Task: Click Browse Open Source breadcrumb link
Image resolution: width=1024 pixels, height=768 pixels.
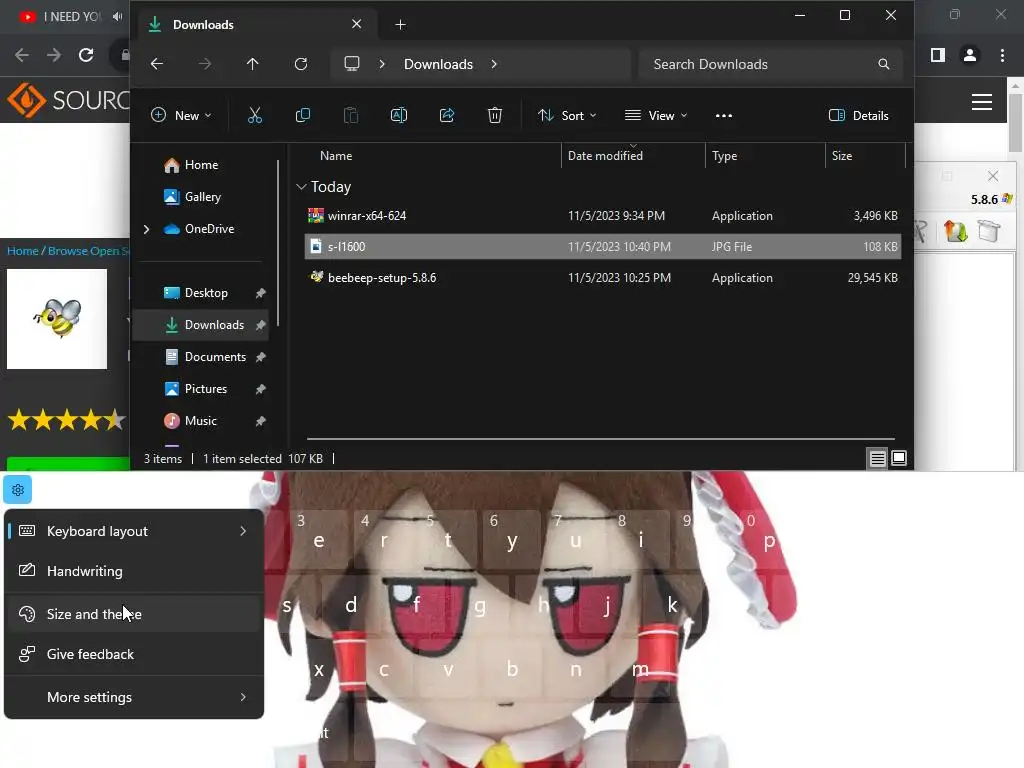Action: click(x=88, y=251)
